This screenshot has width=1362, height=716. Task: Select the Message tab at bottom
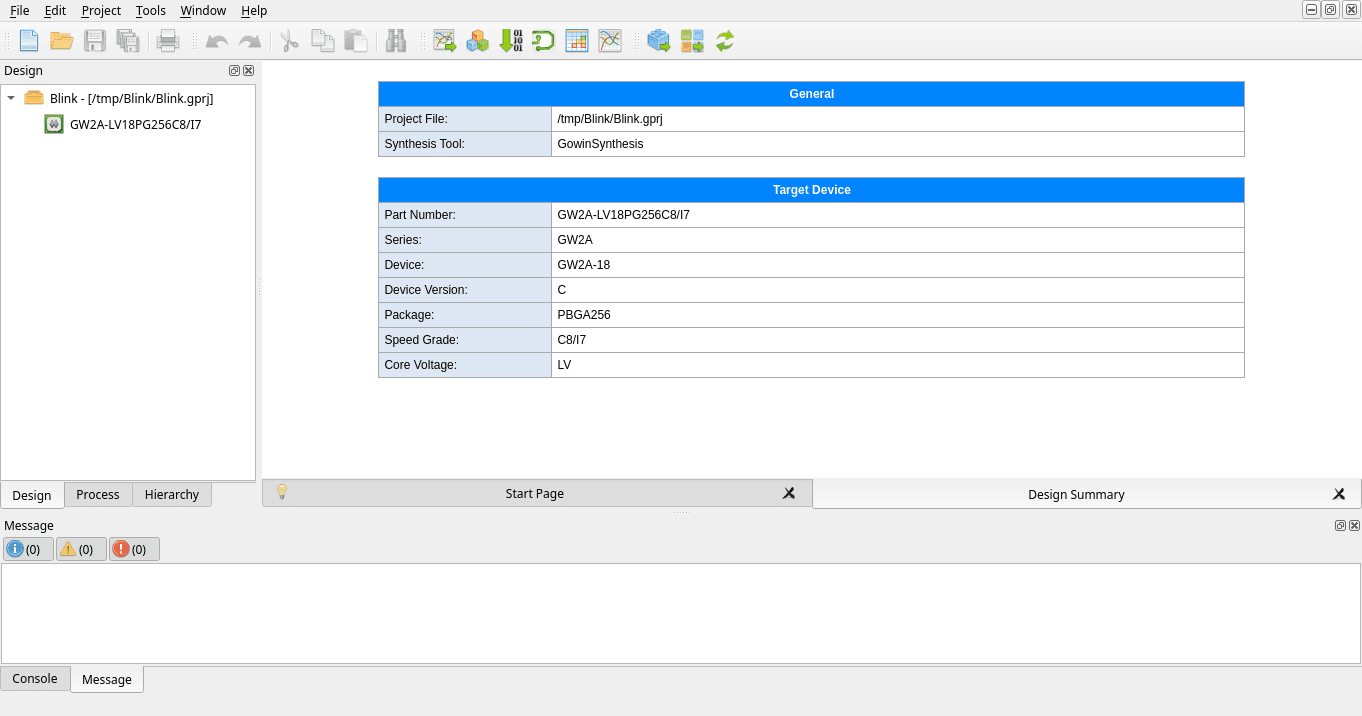(107, 679)
